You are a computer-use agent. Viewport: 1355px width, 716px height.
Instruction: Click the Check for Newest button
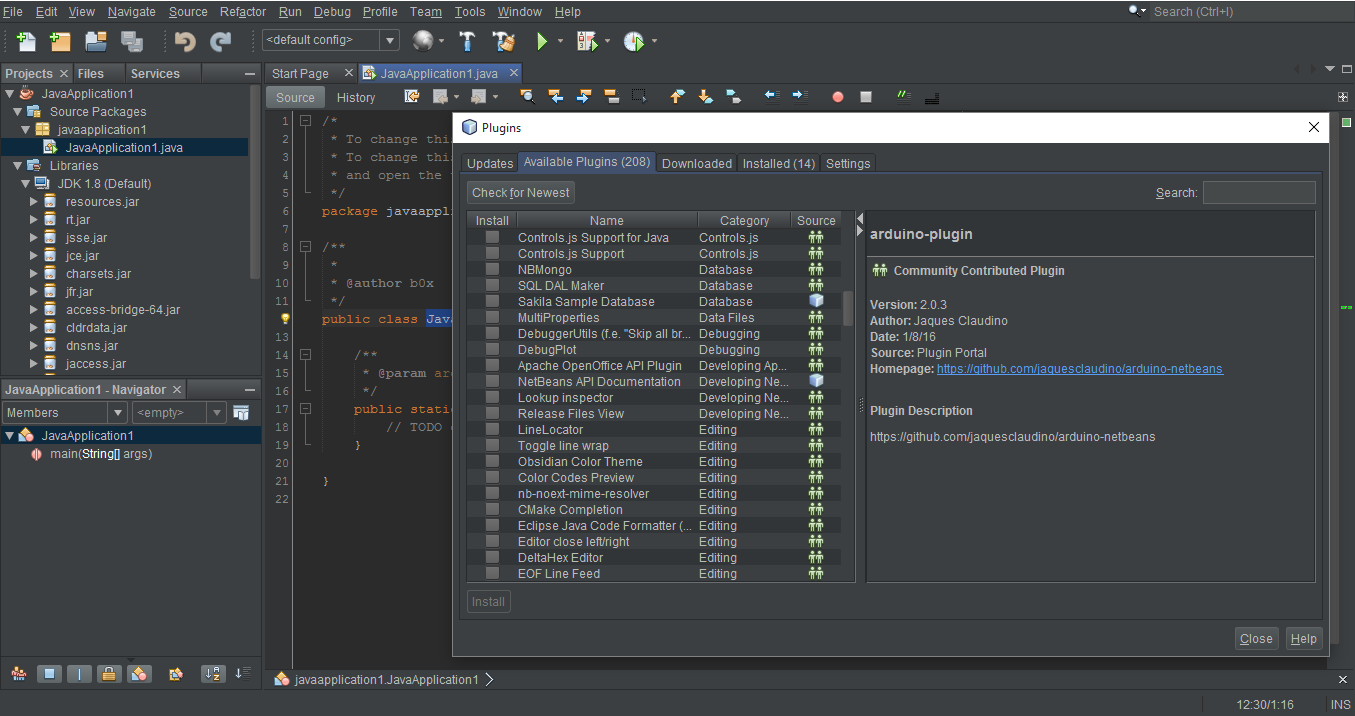(x=521, y=193)
